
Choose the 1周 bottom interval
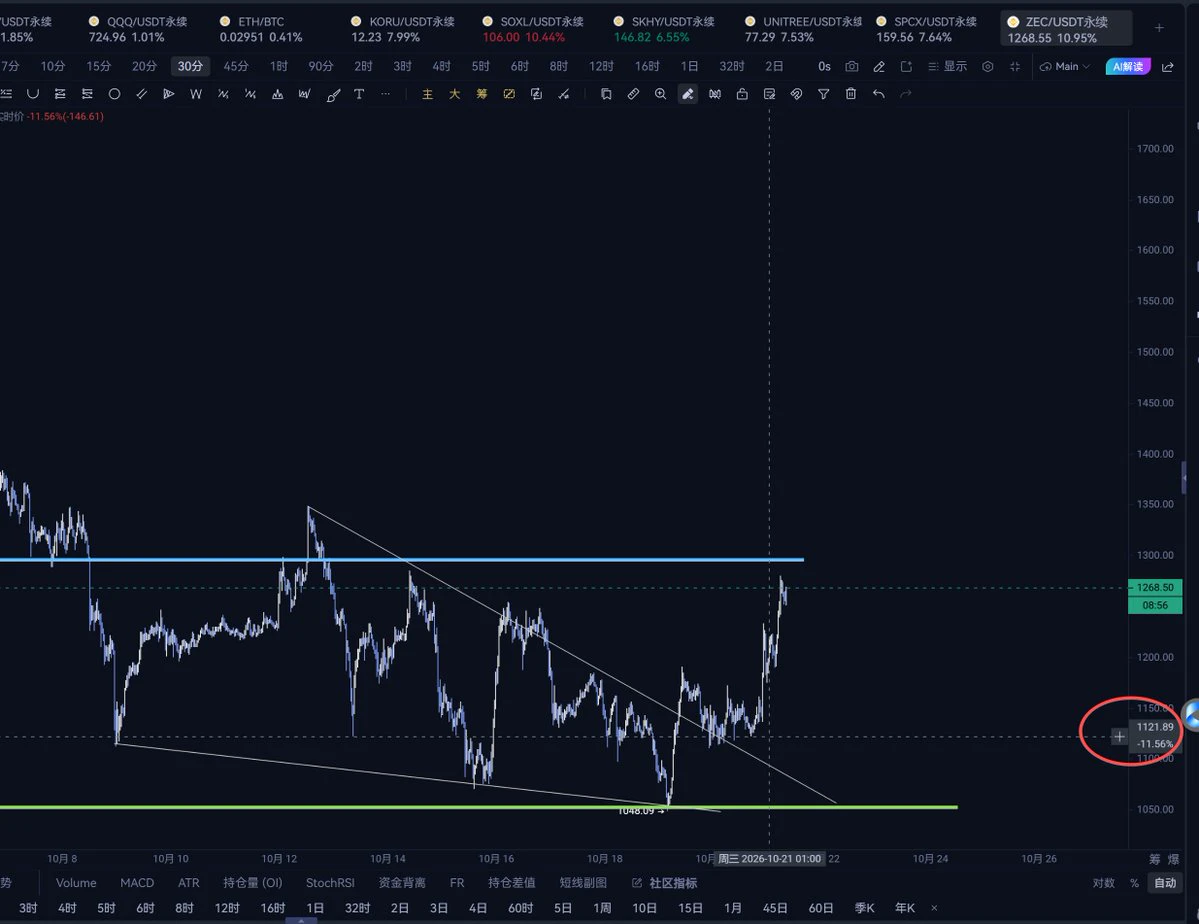coord(602,908)
